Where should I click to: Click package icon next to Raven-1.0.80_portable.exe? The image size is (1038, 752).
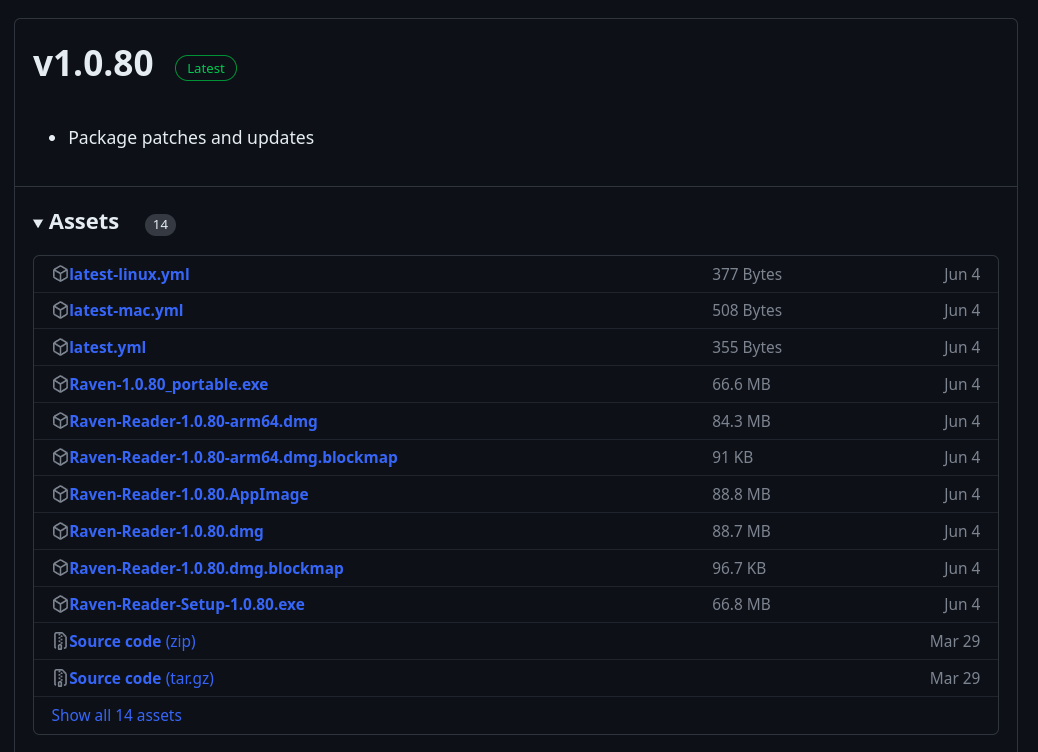(60, 384)
